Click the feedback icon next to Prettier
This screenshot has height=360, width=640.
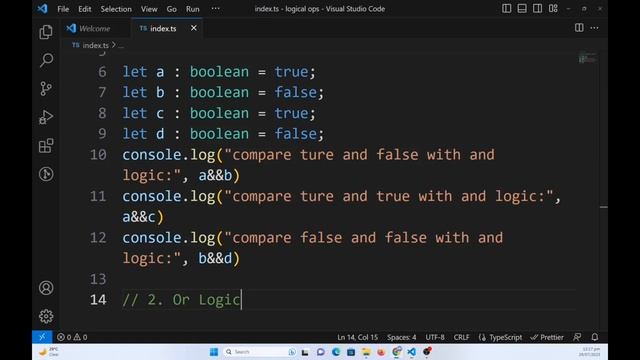(577, 337)
